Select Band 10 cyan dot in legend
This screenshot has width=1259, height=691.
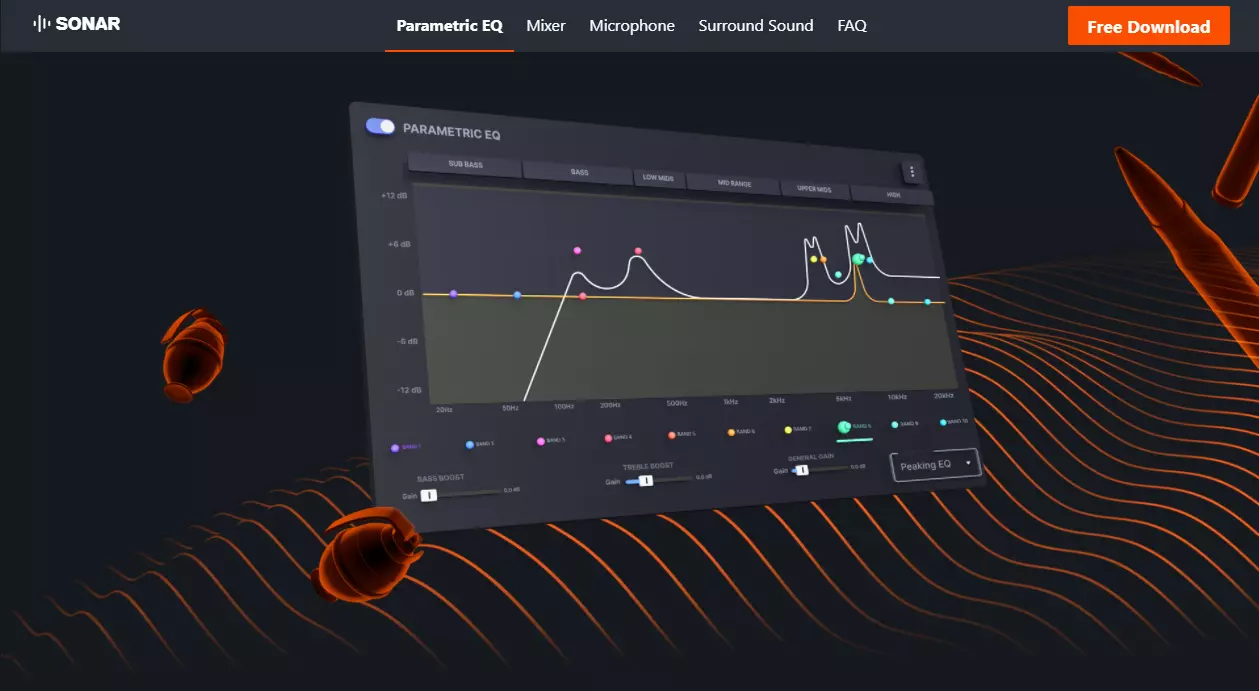click(945, 423)
